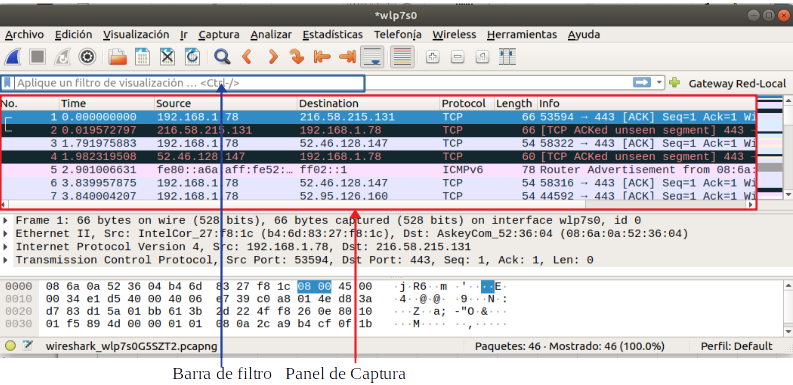Apply the Gateway Red-Local filter button
Viewport: 793px width, 385px height.
click(737, 83)
